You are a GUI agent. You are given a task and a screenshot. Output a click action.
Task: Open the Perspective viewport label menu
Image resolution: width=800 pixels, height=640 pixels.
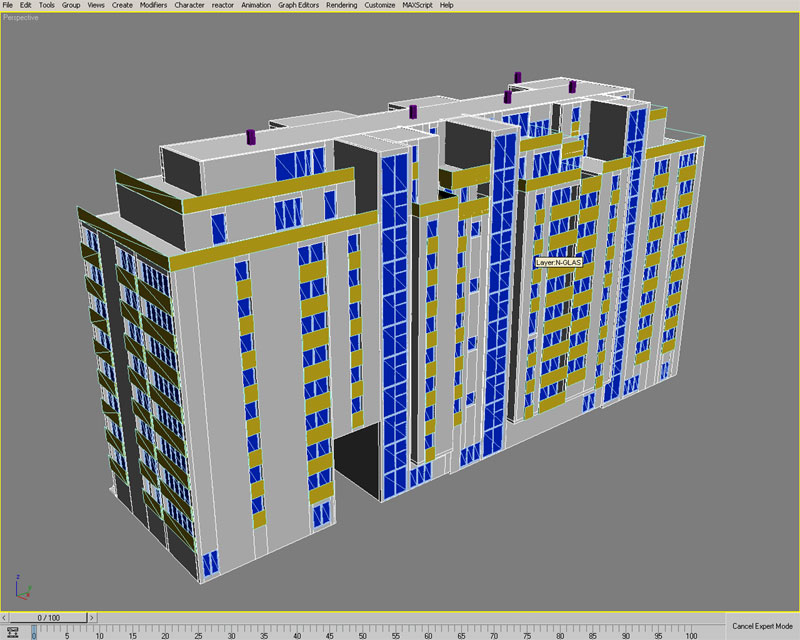tap(22, 17)
